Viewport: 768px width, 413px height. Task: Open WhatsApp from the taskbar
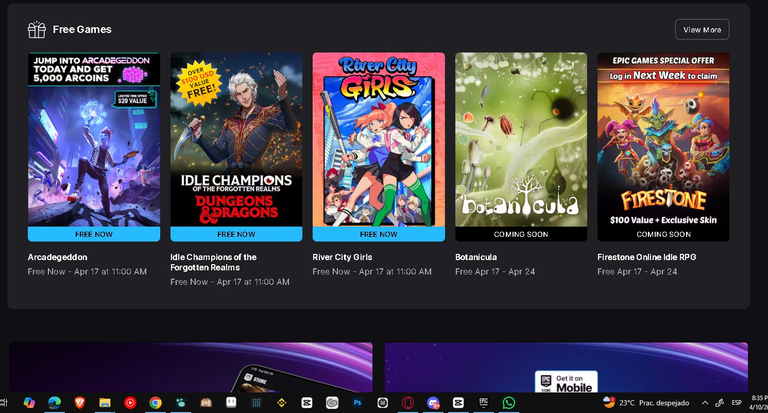pyautogui.click(x=509, y=403)
